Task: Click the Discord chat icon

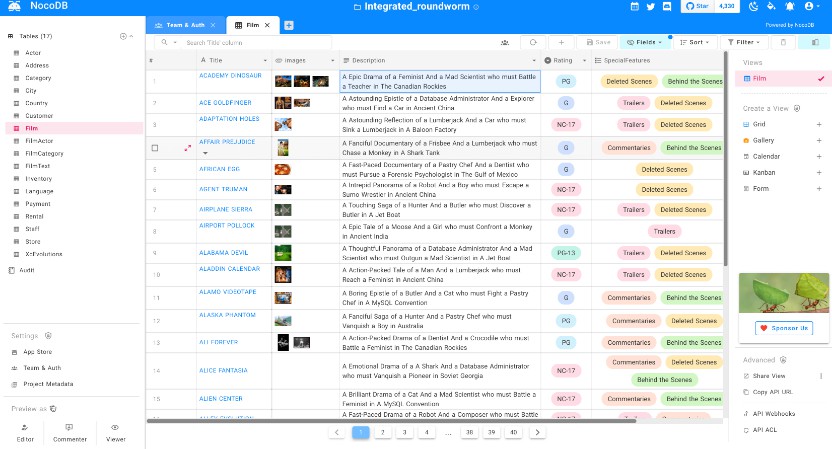Action: click(667, 7)
